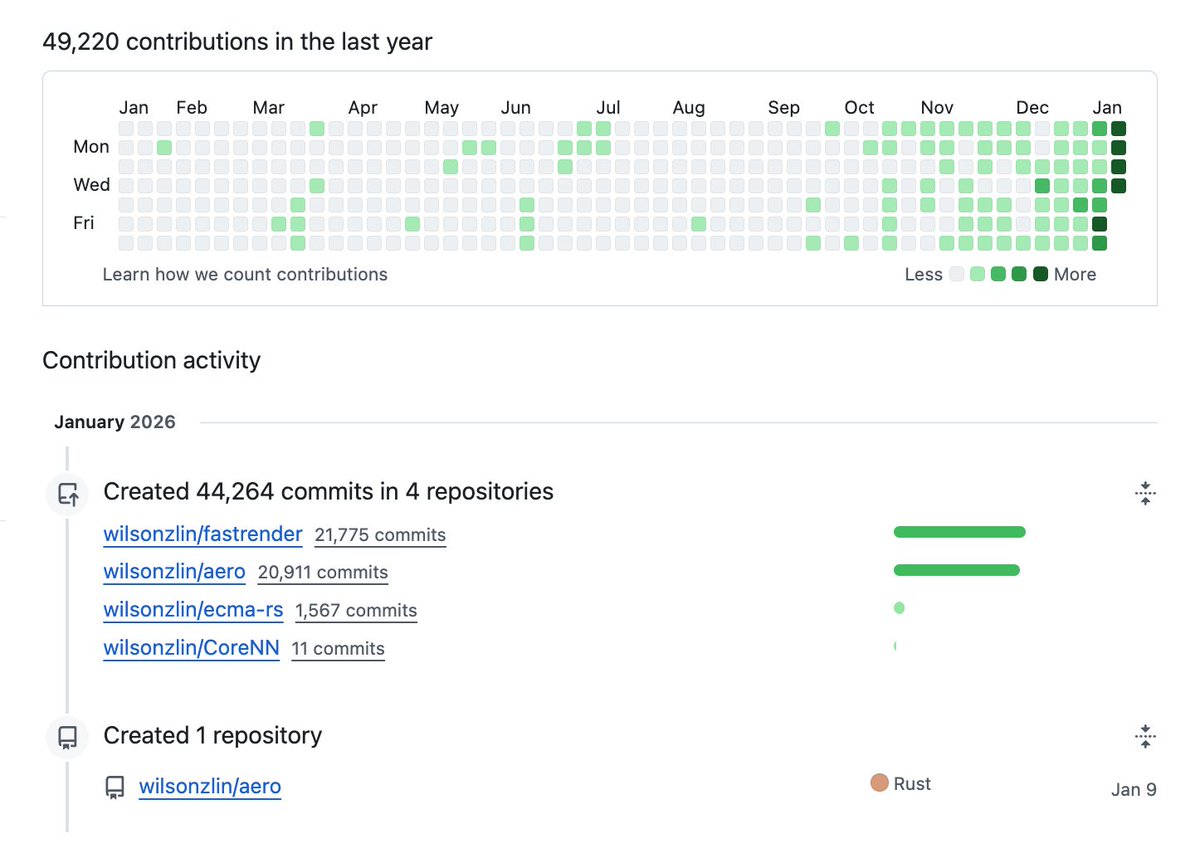Click the Rust language label
Screen dimensions: 1200x863
(x=912, y=784)
